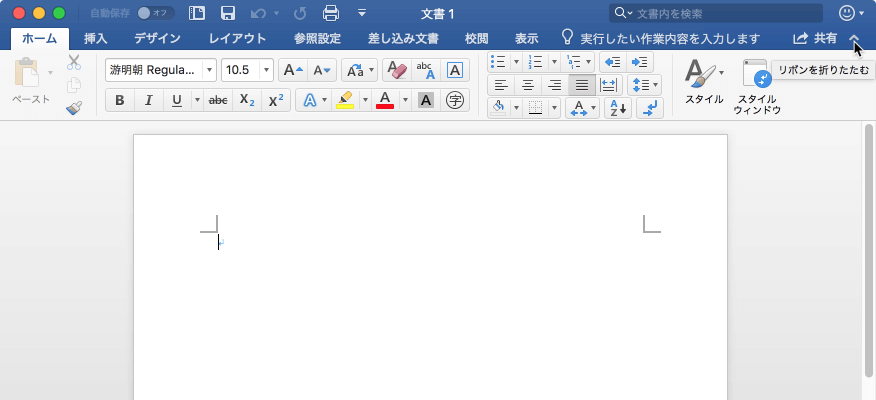
Task: Apply character border (boxed A) icon
Action: pos(455,70)
